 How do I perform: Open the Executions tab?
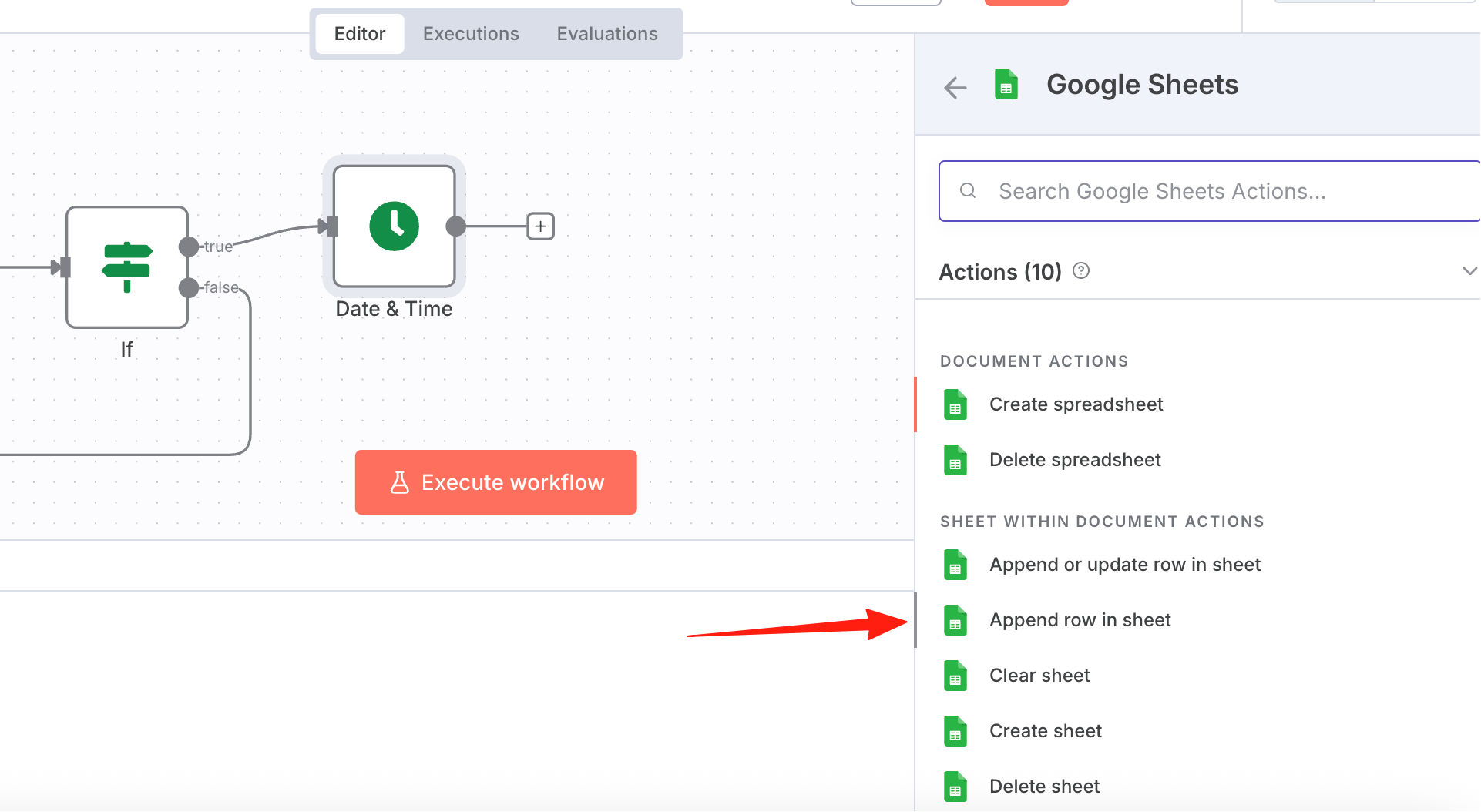coord(471,34)
